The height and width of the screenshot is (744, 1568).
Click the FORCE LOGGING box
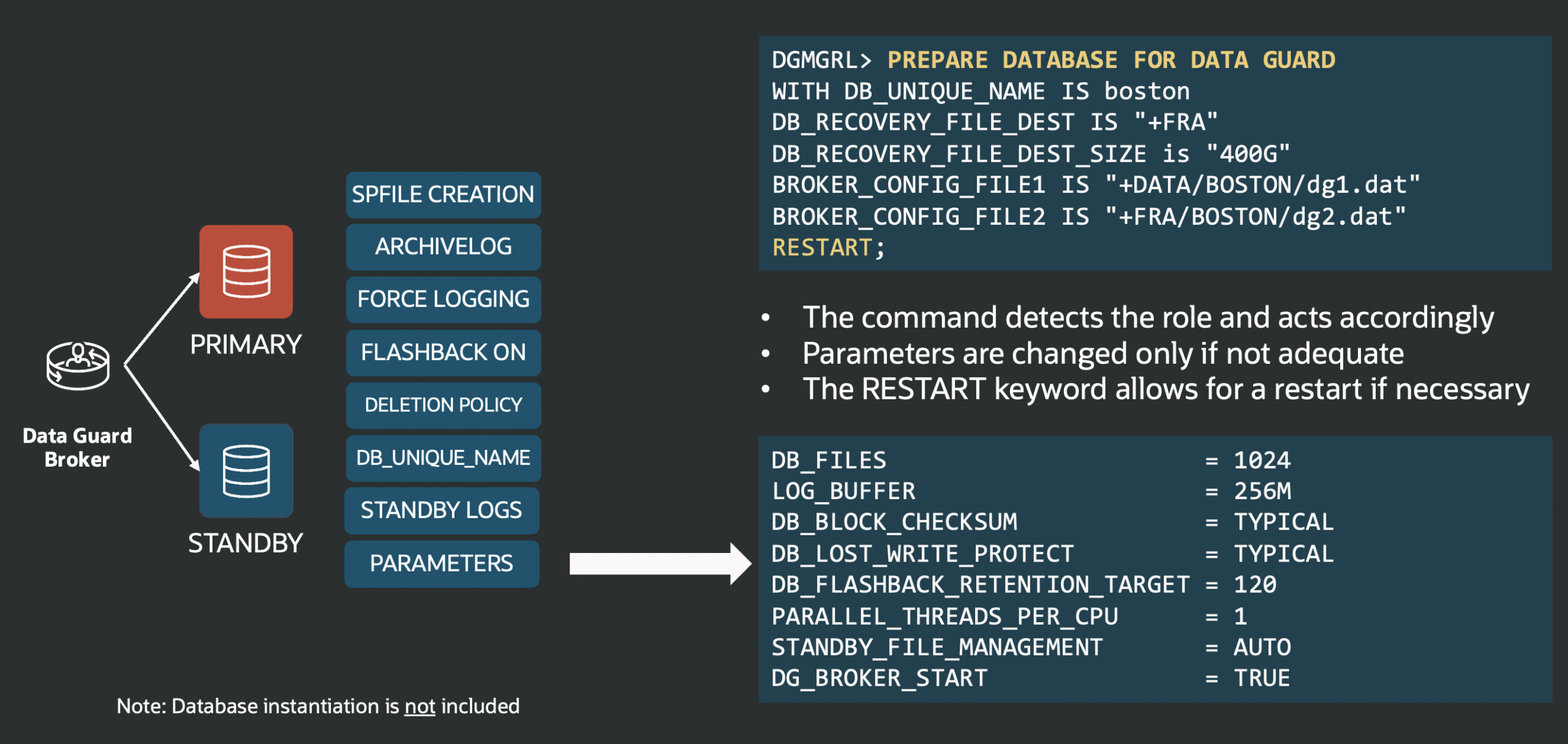click(443, 299)
